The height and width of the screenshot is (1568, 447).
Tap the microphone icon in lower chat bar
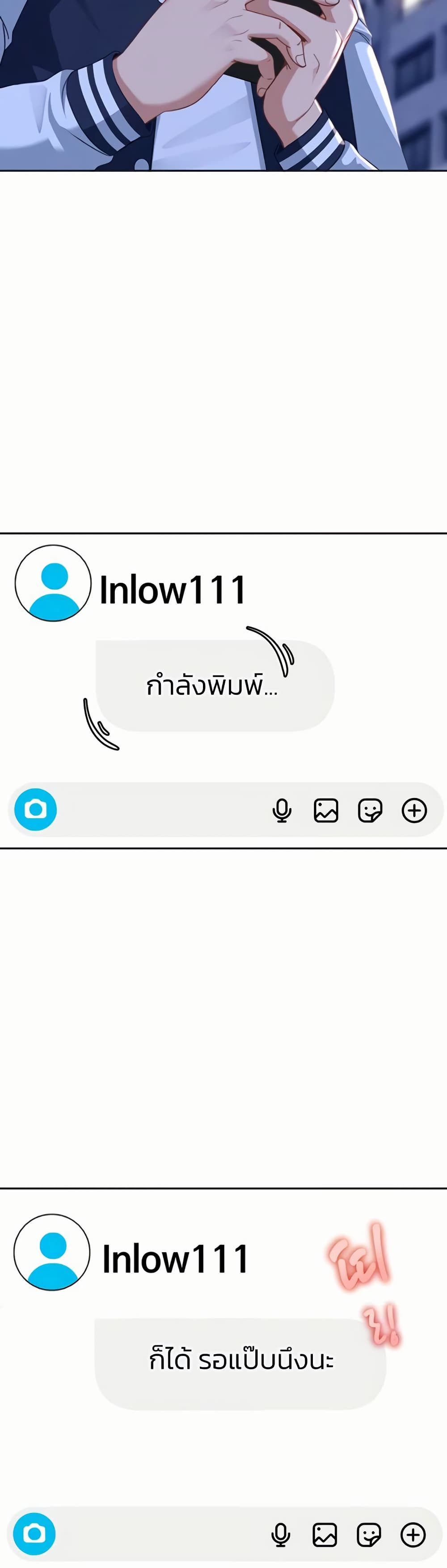[x=280, y=1535]
